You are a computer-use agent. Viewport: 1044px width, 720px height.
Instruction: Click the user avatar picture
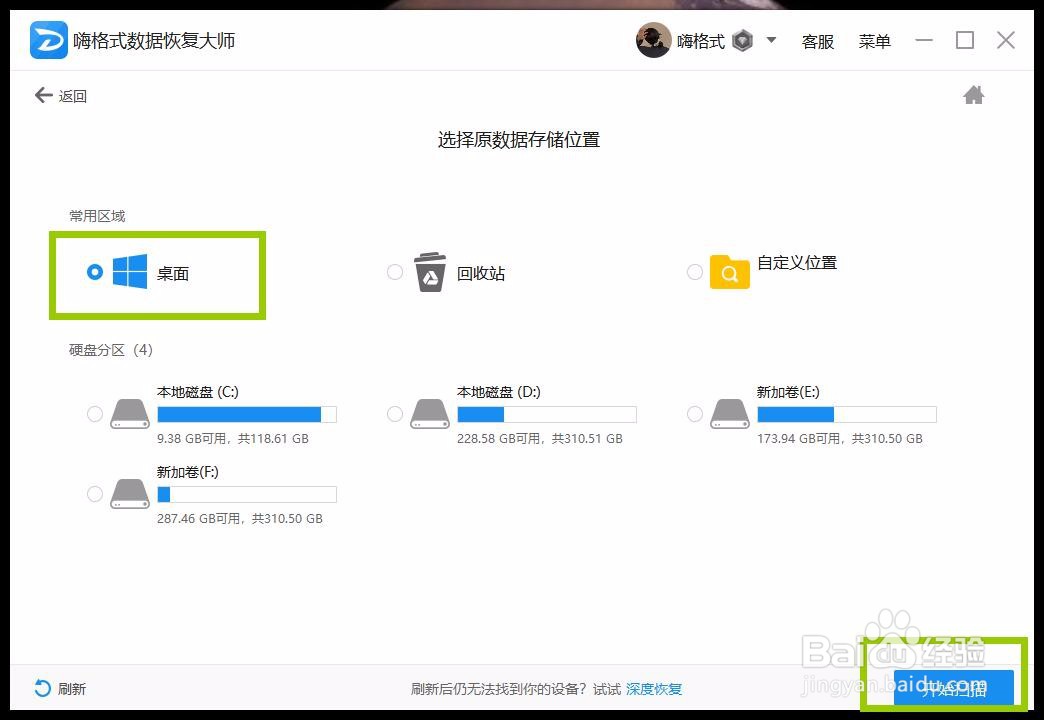653,40
